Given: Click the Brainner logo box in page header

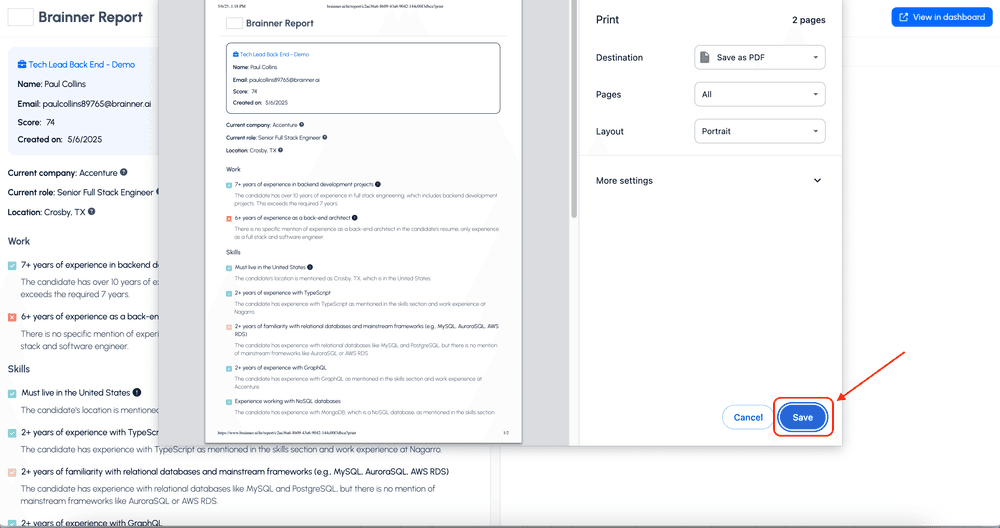Looking at the screenshot, I should (20, 17).
